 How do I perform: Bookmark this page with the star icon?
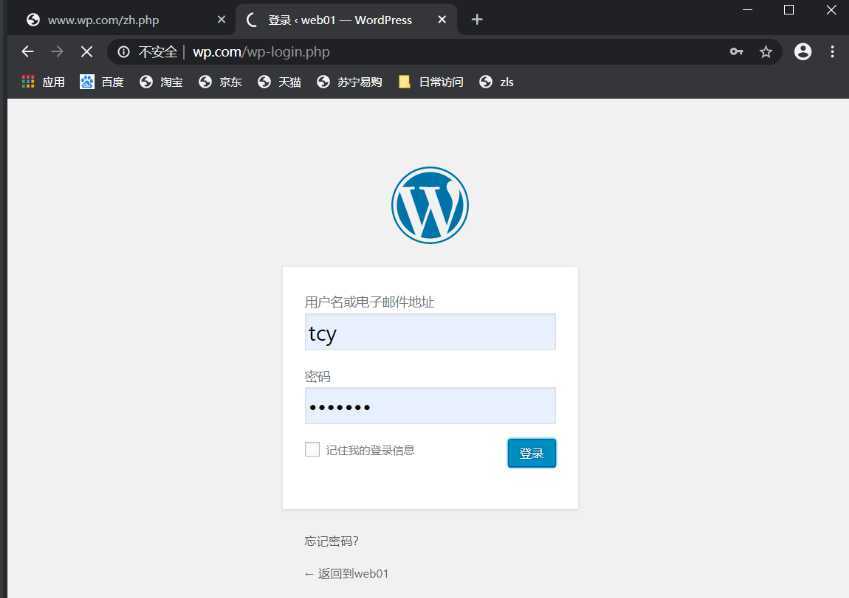pos(766,52)
